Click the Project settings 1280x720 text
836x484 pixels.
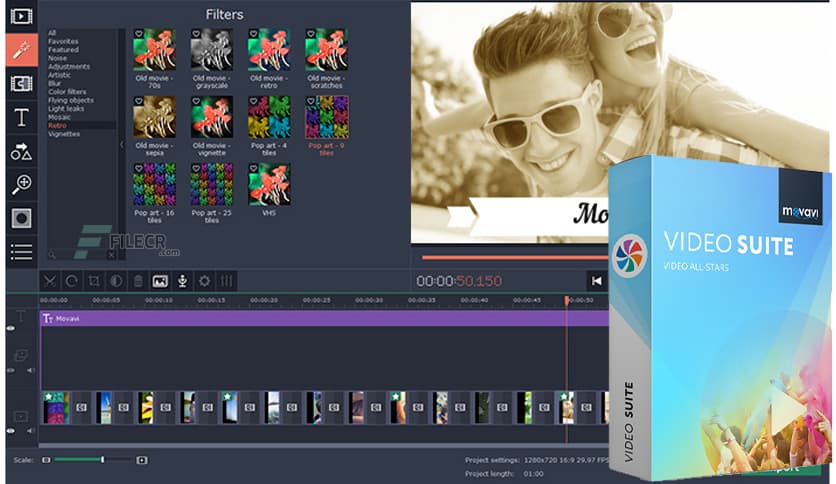coord(536,460)
